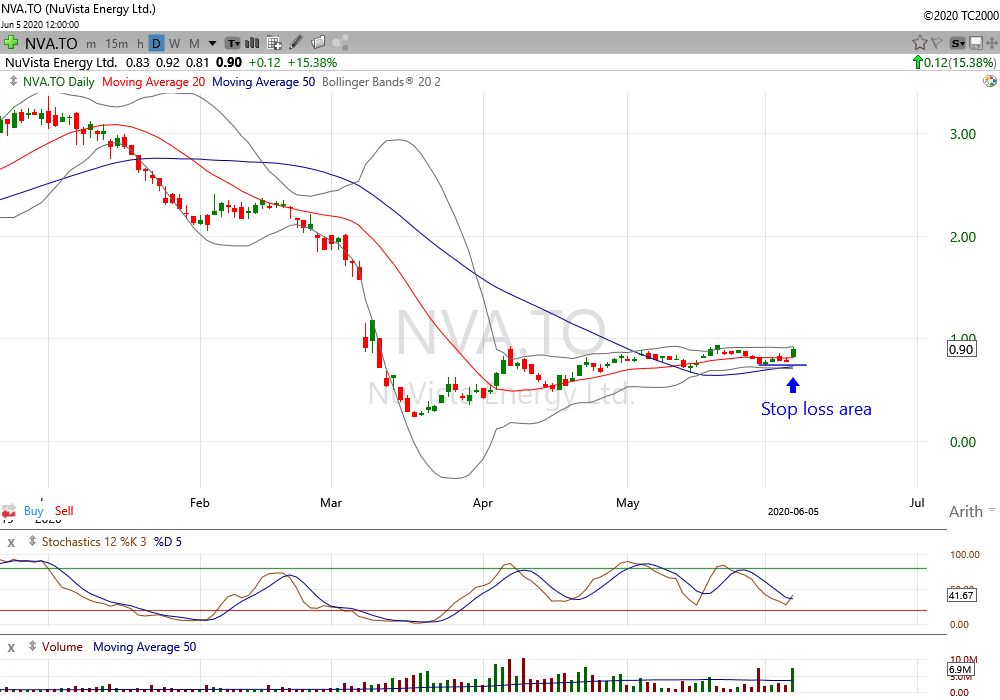The width and height of the screenshot is (1000, 700).
Task: Select the 'm' minute timeframe
Action: pos(91,44)
